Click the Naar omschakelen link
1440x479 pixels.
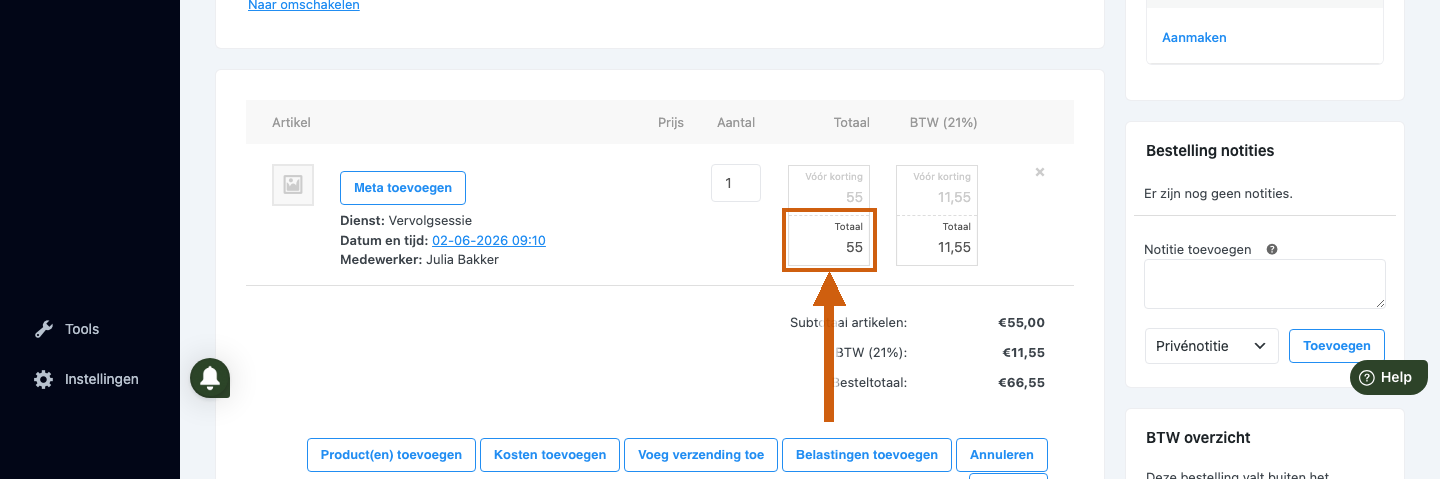pos(304,5)
